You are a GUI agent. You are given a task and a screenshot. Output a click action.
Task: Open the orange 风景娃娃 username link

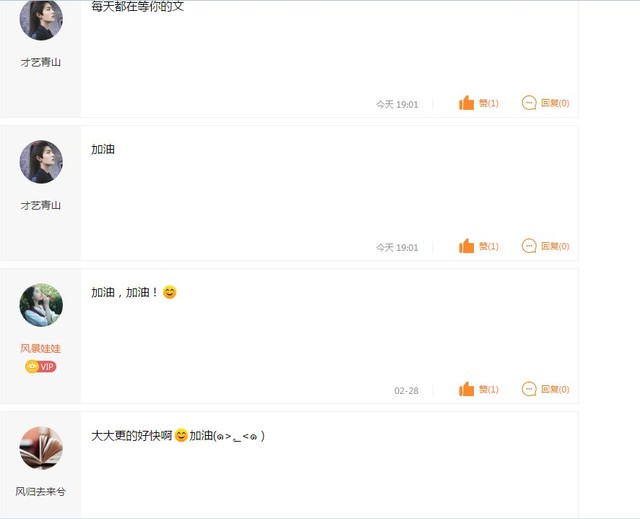tap(41, 348)
